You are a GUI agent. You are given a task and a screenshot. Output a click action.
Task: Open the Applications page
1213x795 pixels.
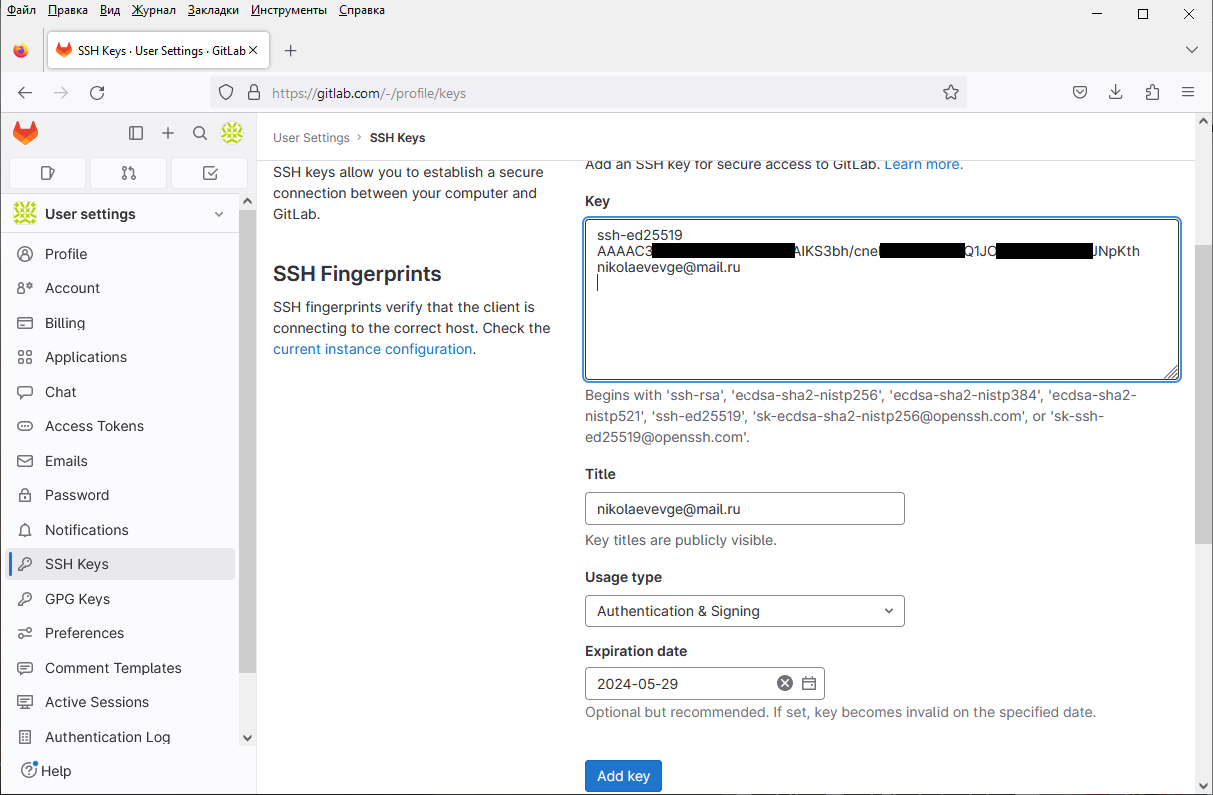[x=121, y=357]
